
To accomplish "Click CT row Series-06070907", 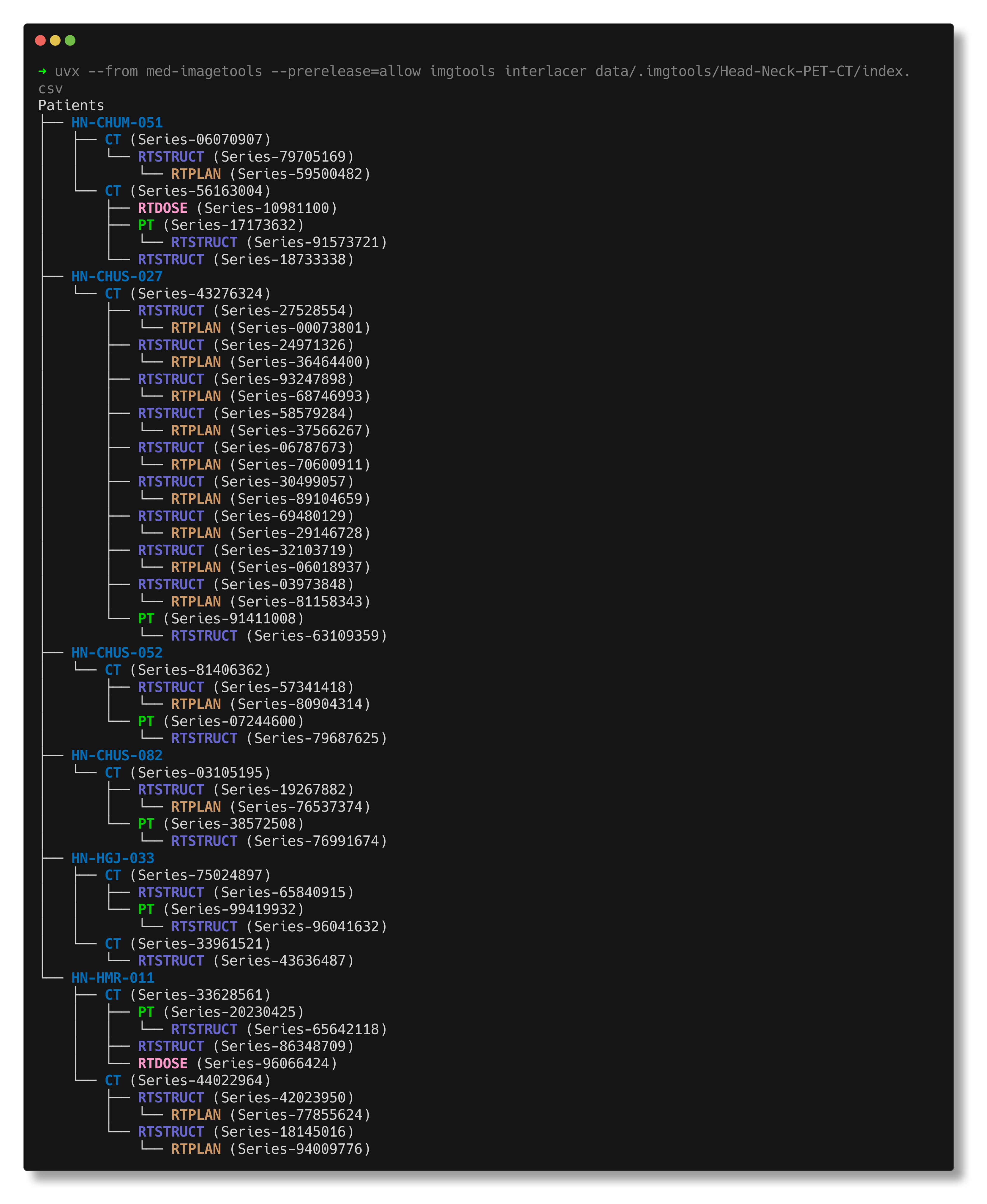I will coord(188,140).
